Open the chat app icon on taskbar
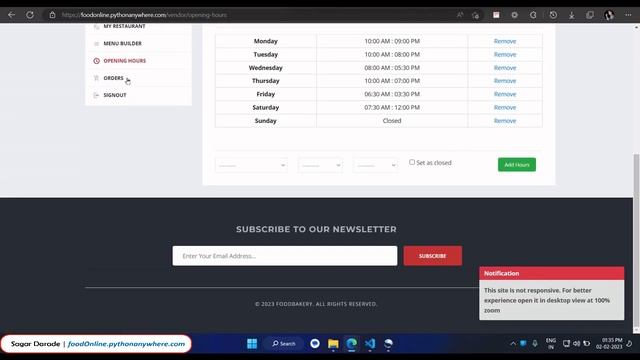This screenshot has height=360, width=640. 315,344
